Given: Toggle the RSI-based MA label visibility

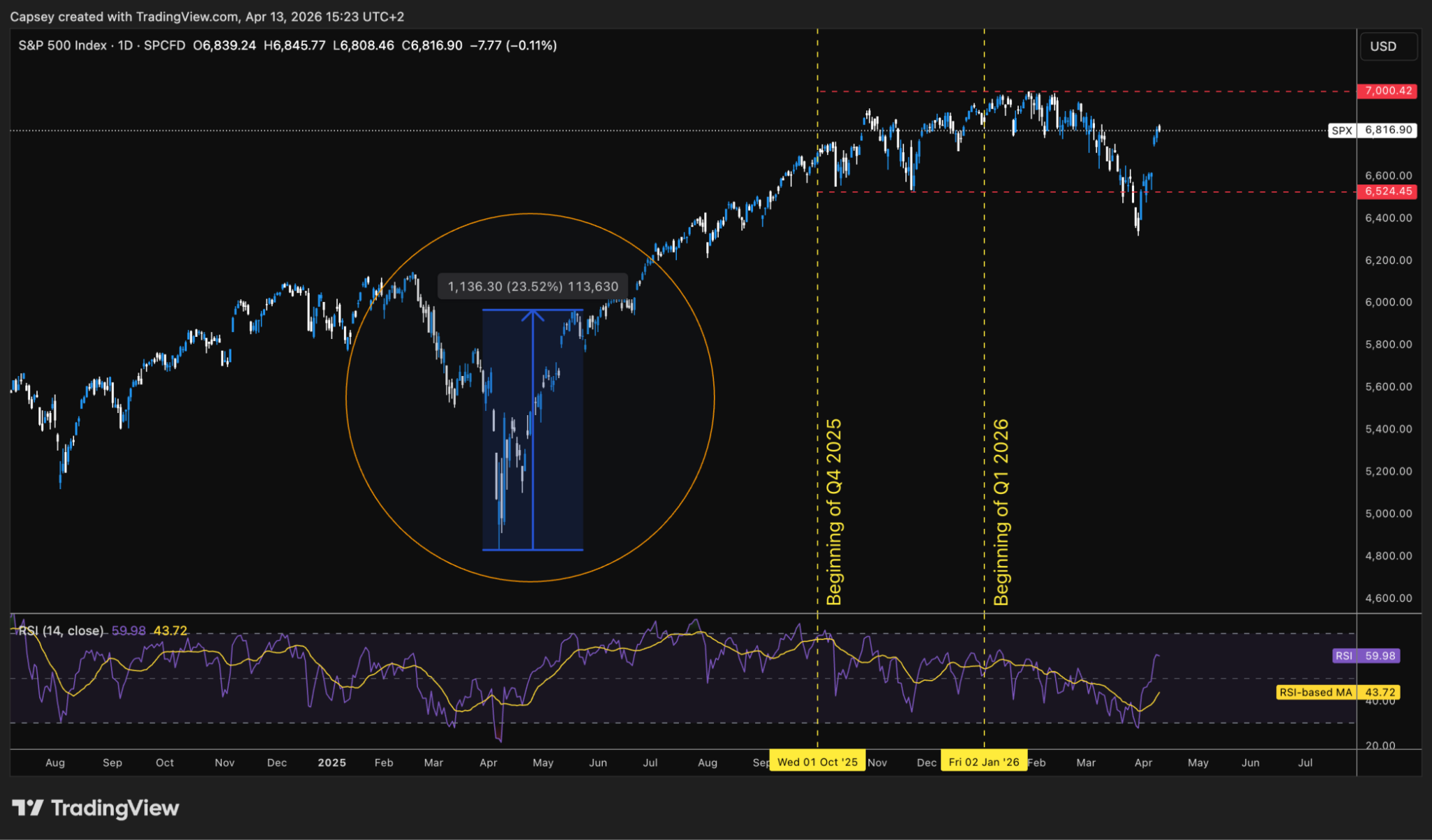Looking at the screenshot, I should (x=1317, y=692).
